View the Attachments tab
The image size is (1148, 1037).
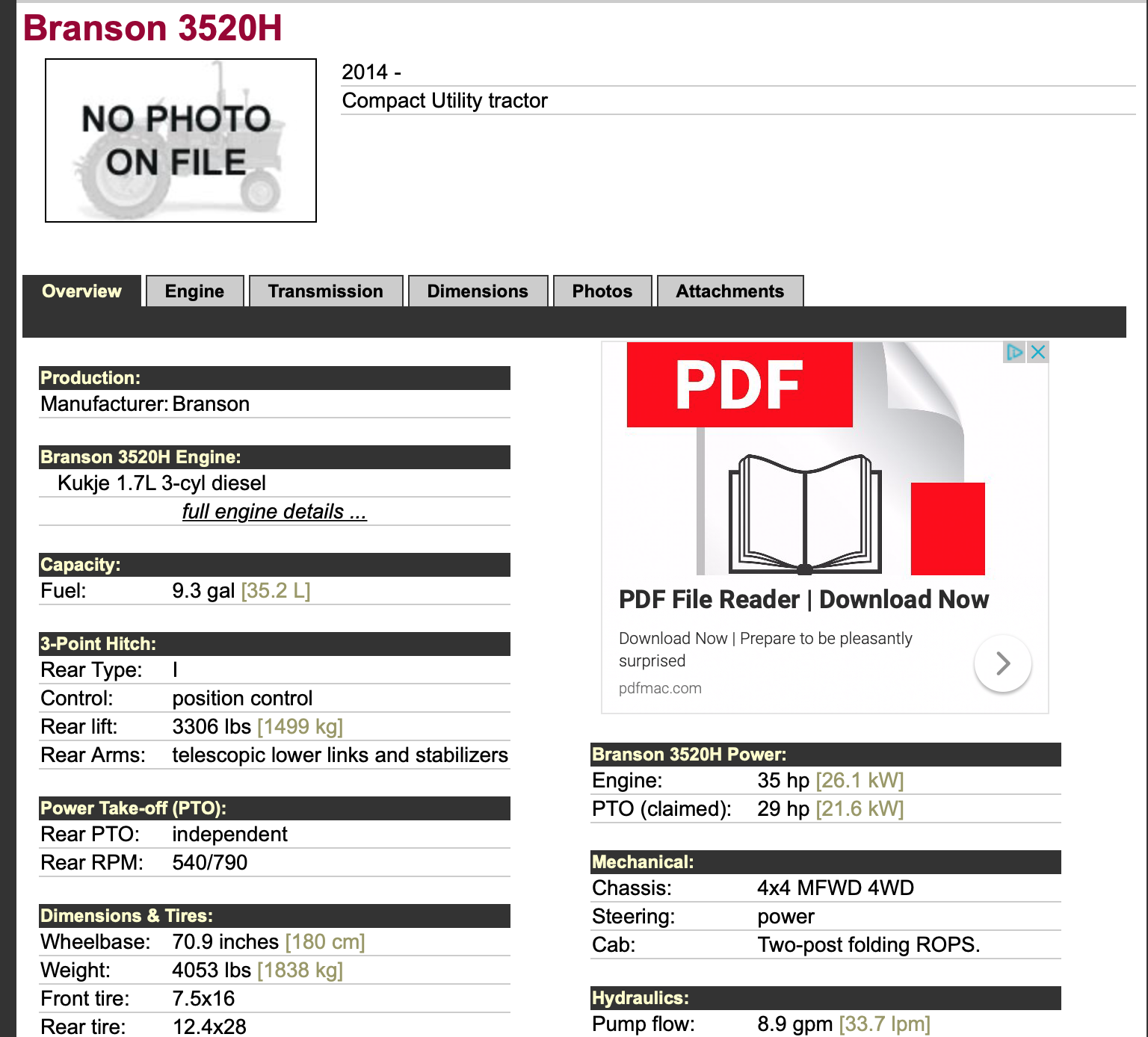point(730,291)
